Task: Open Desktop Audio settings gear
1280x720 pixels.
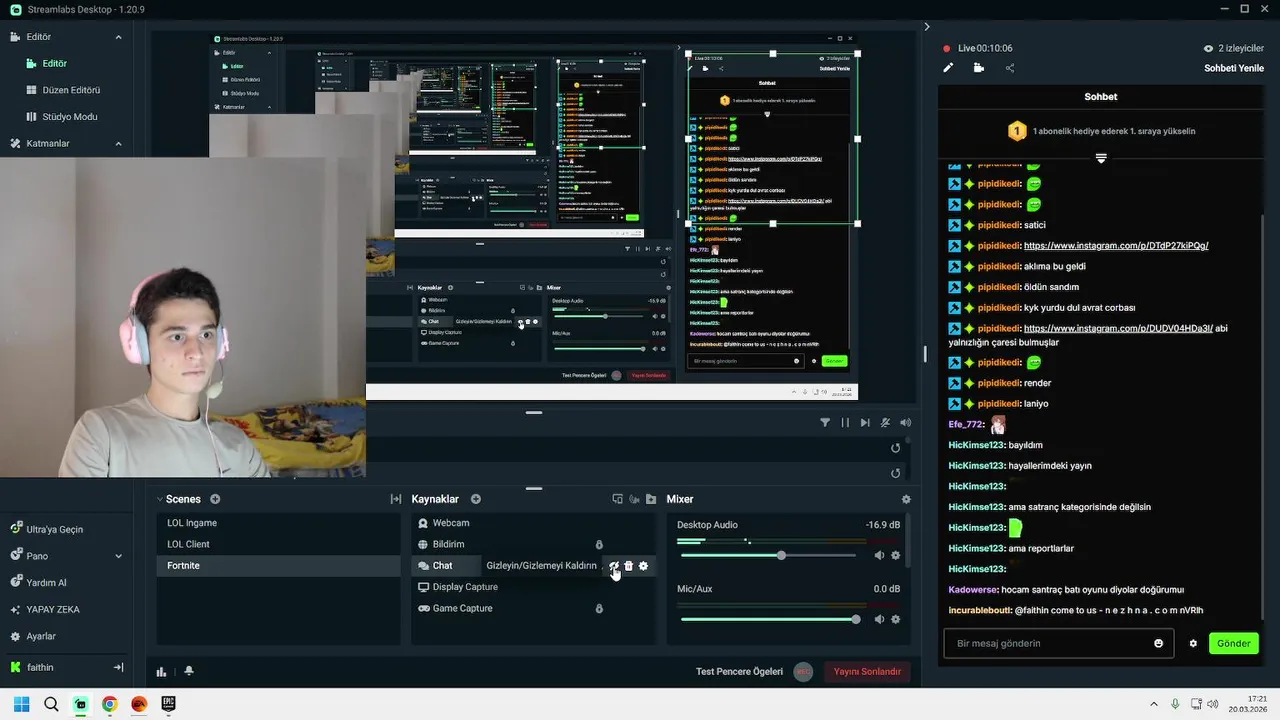Action: pyautogui.click(x=895, y=555)
